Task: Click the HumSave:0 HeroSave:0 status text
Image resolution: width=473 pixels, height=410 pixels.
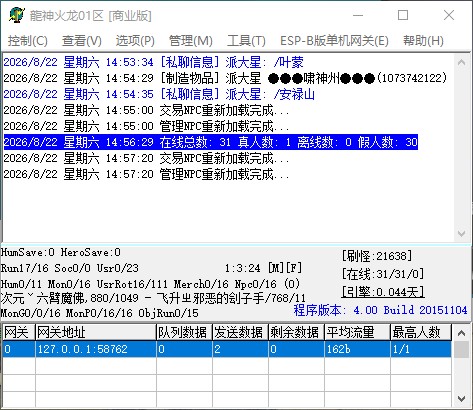Action: [x=61, y=252]
